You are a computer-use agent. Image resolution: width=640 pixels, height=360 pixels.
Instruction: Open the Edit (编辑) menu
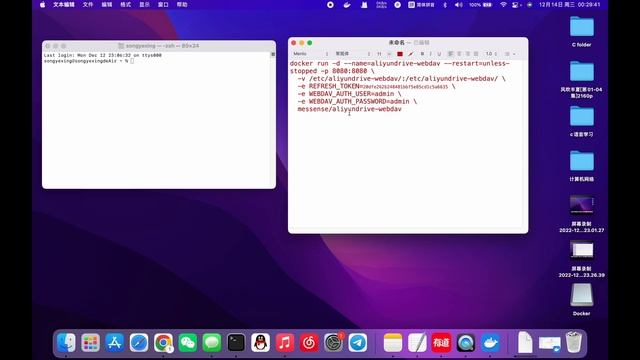[107, 4]
